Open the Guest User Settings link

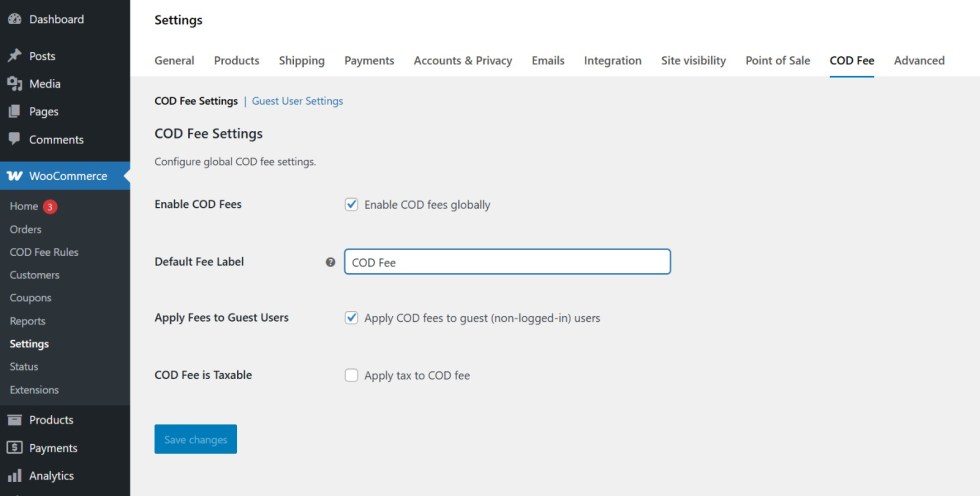[297, 101]
